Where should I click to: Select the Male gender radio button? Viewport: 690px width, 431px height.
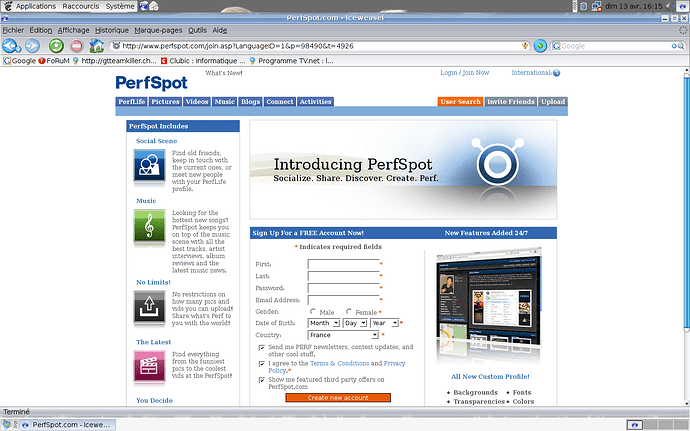pos(313,312)
